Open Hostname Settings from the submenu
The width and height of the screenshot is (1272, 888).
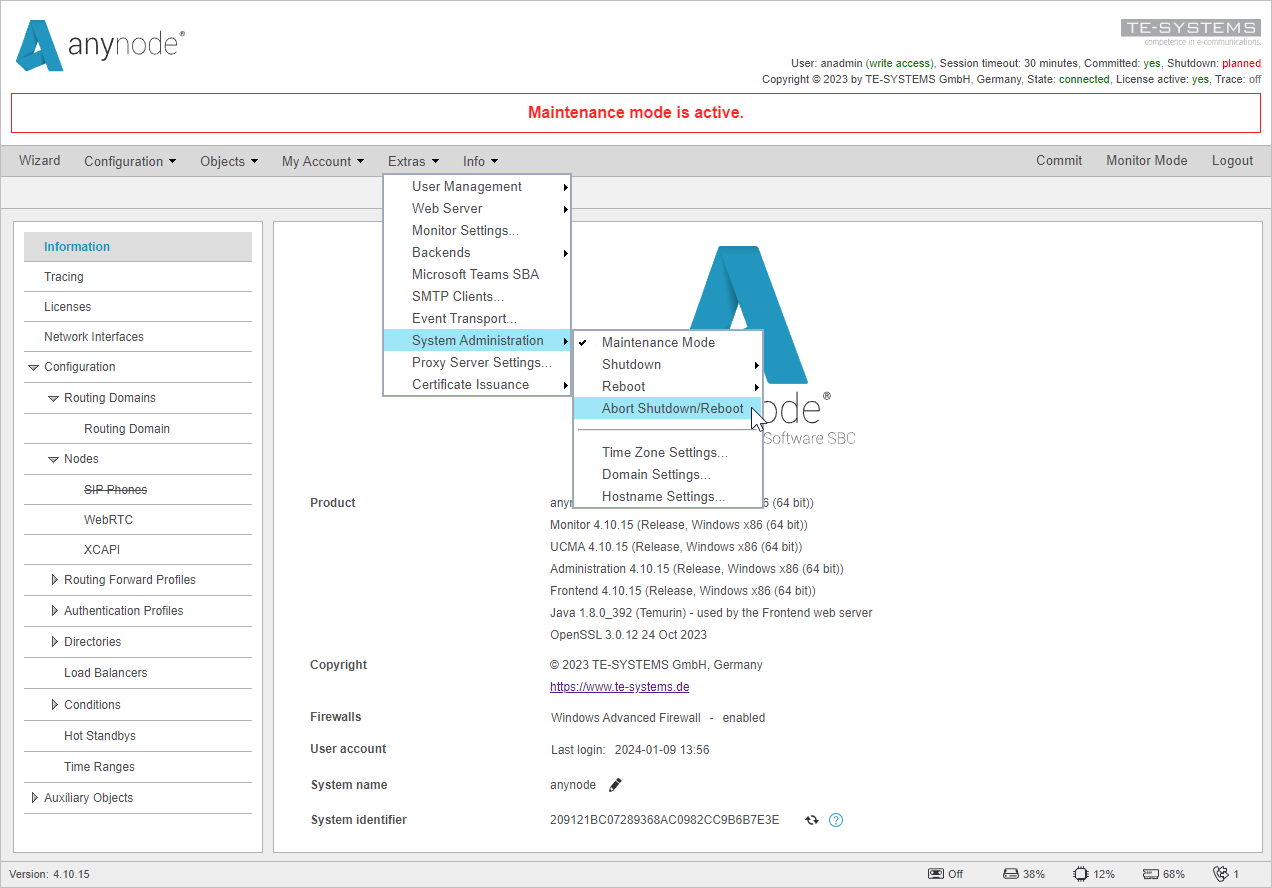click(x=662, y=496)
